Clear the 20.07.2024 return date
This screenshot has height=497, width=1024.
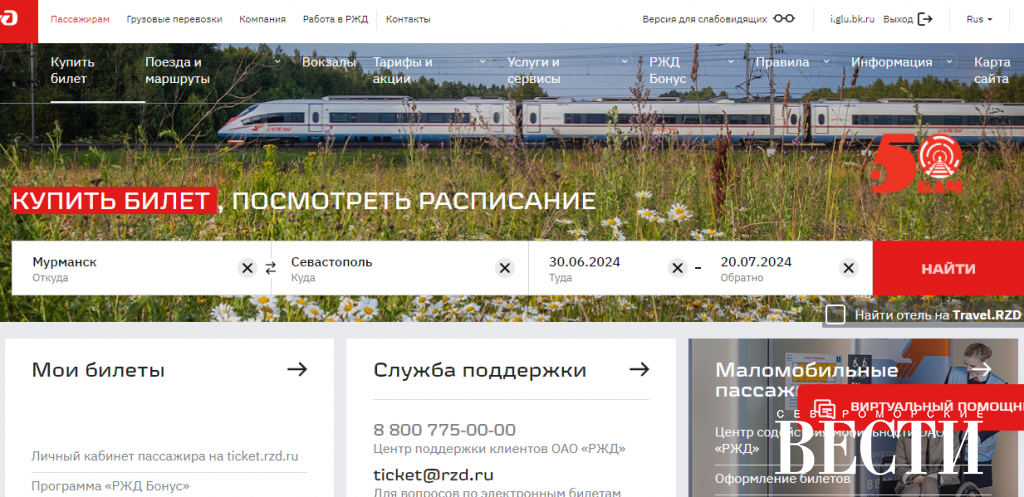pos(848,268)
